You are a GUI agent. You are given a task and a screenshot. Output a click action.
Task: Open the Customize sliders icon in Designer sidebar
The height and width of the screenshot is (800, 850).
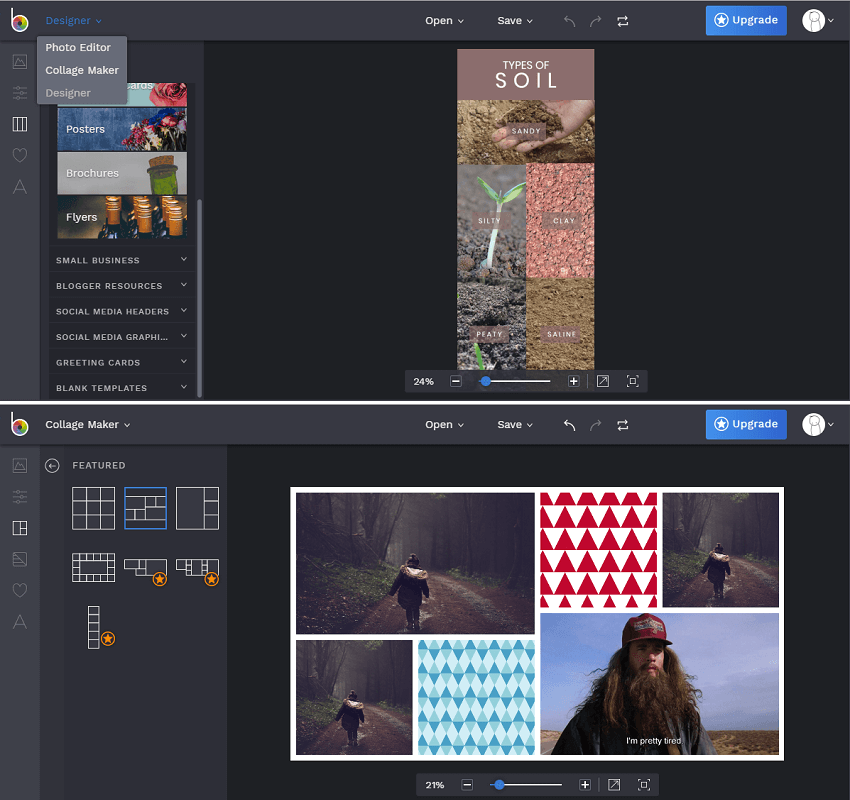click(20, 93)
